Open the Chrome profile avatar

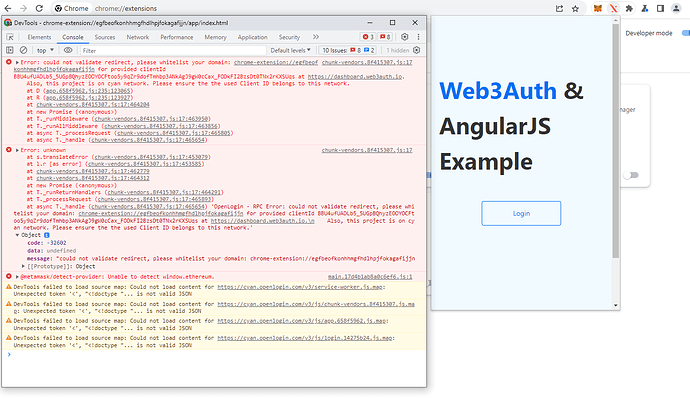coord(676,8)
